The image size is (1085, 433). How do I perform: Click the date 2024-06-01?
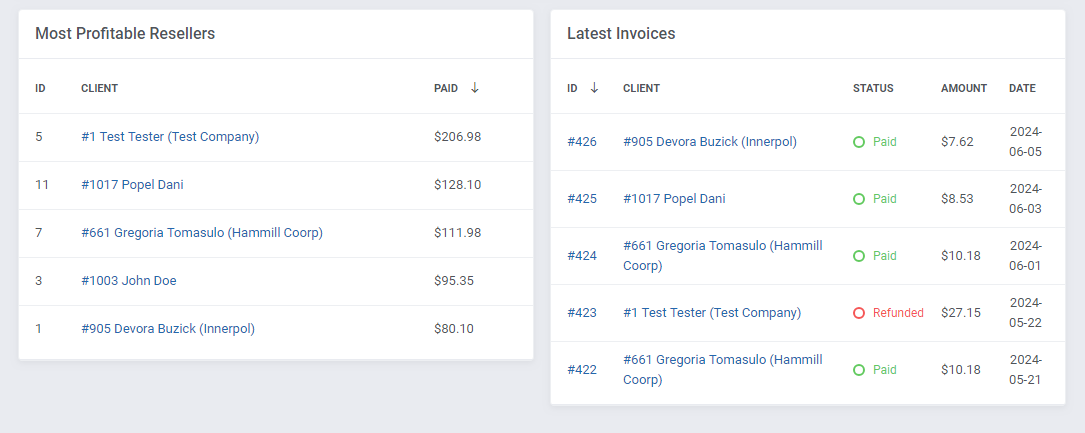point(1025,256)
